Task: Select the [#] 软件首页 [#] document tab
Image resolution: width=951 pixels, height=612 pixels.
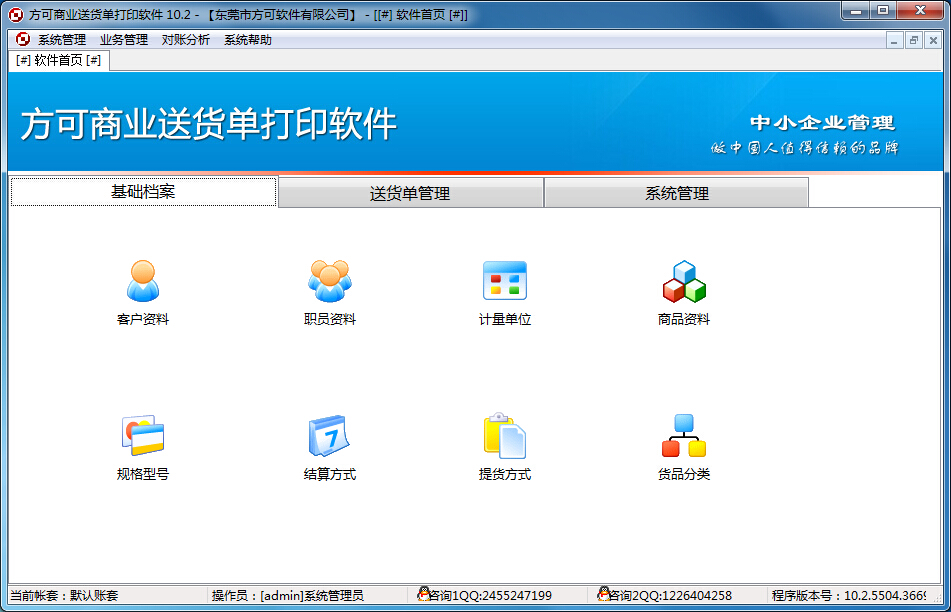Action: click(59, 60)
